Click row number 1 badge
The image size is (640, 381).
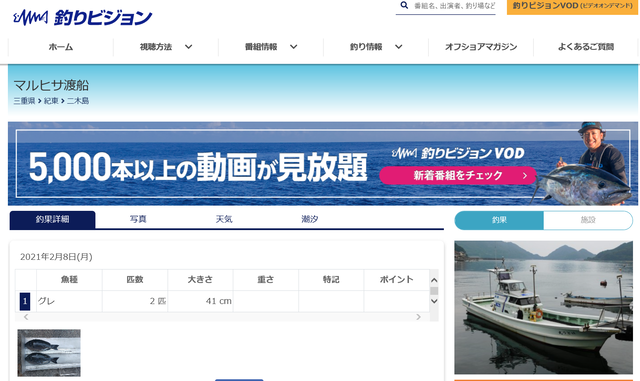[x=25, y=301]
